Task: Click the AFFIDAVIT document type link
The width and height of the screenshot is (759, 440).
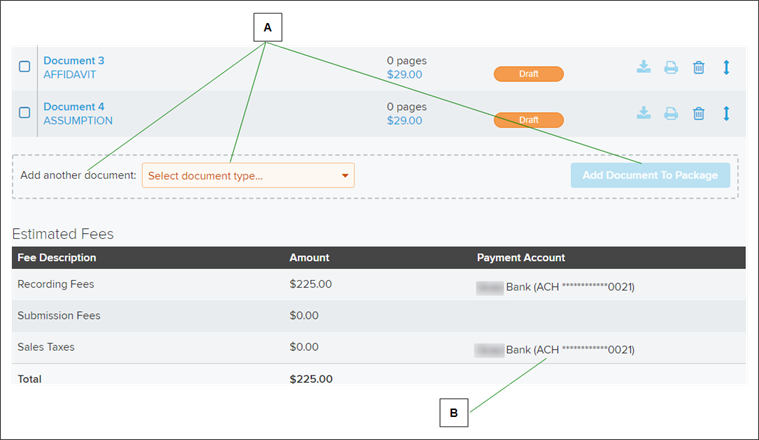Action: point(74,75)
